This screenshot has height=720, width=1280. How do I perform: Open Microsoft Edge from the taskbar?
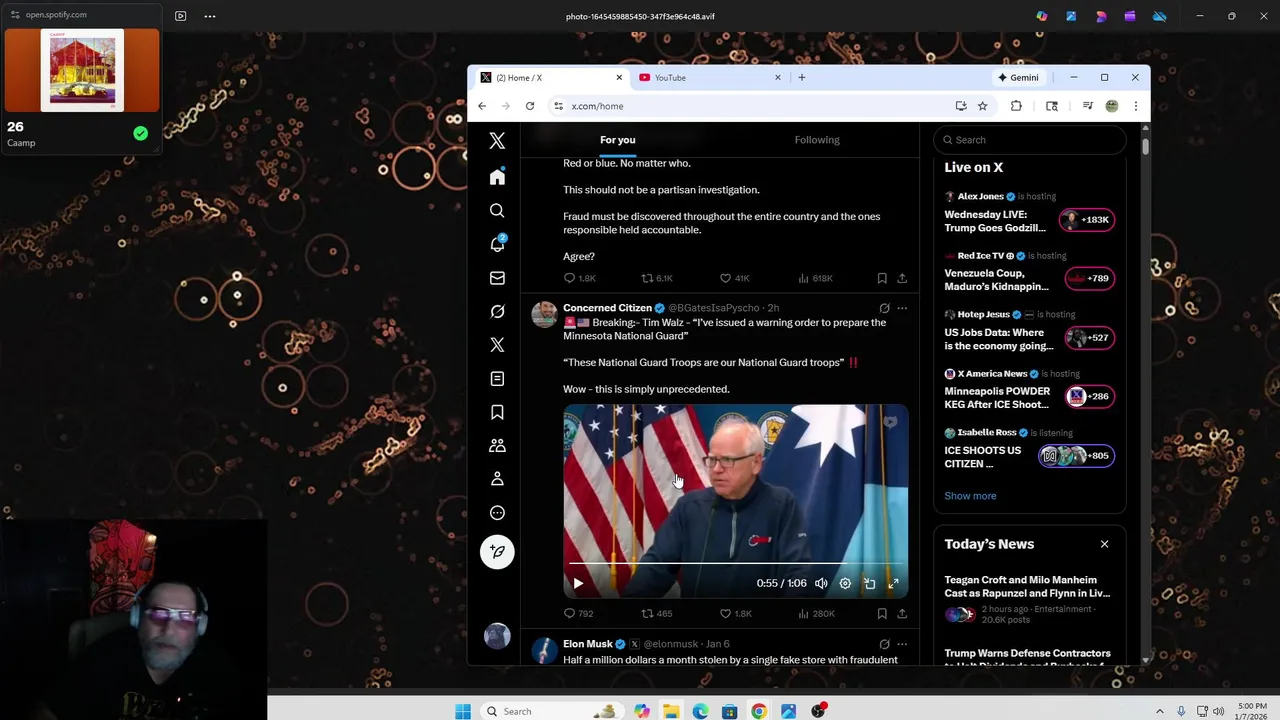pos(700,711)
